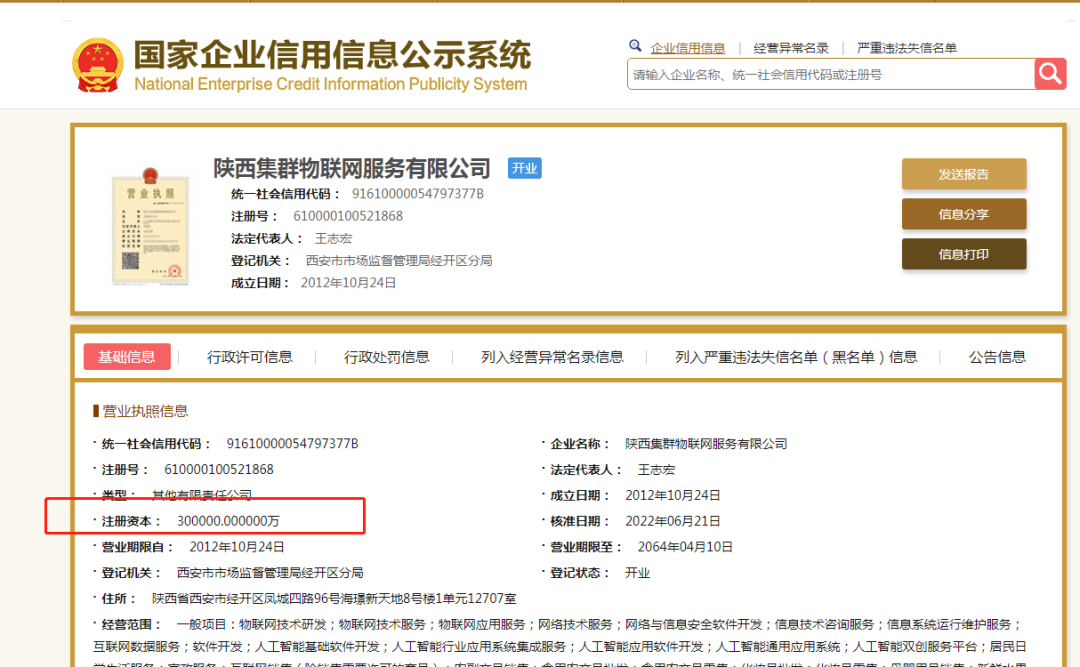Open the 公告信息 tab

click(x=997, y=357)
